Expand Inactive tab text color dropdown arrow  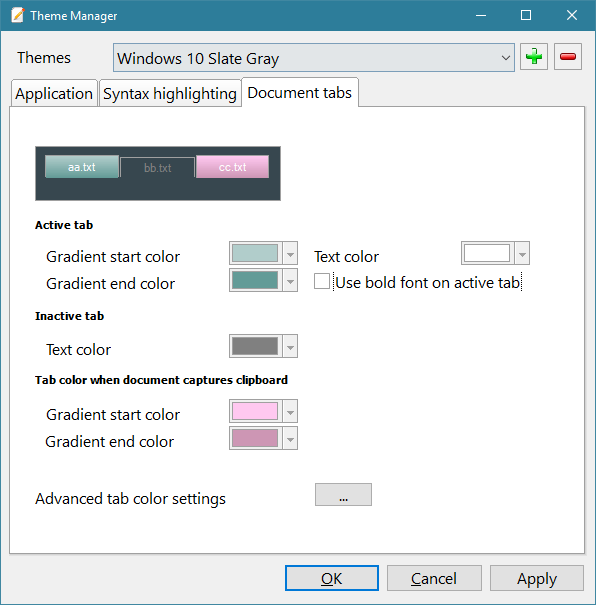pyautogui.click(x=290, y=346)
